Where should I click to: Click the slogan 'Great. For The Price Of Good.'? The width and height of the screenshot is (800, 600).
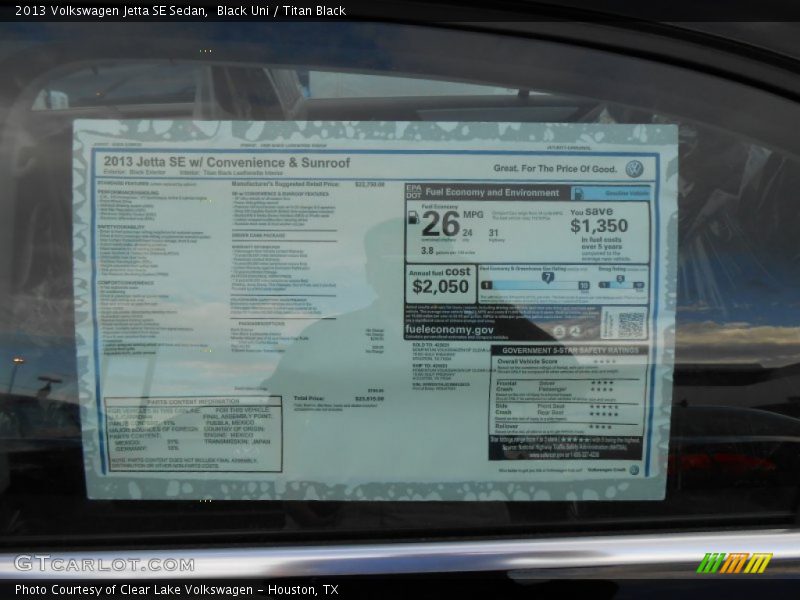555,168
